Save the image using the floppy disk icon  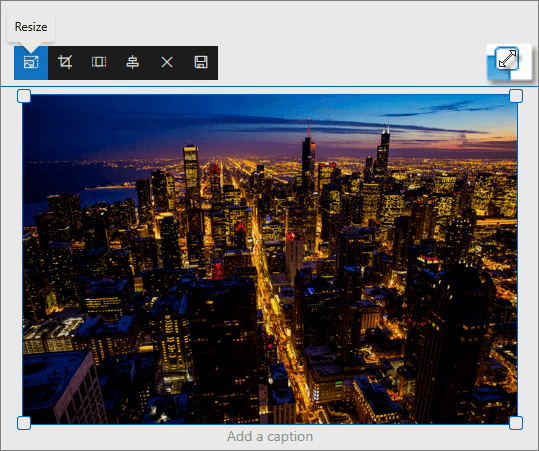tap(201, 63)
